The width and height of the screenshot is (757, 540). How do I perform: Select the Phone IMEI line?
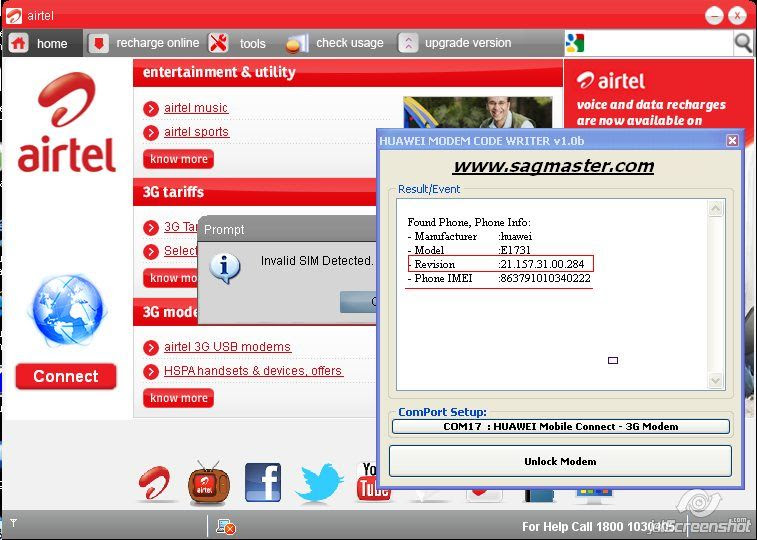(499, 278)
